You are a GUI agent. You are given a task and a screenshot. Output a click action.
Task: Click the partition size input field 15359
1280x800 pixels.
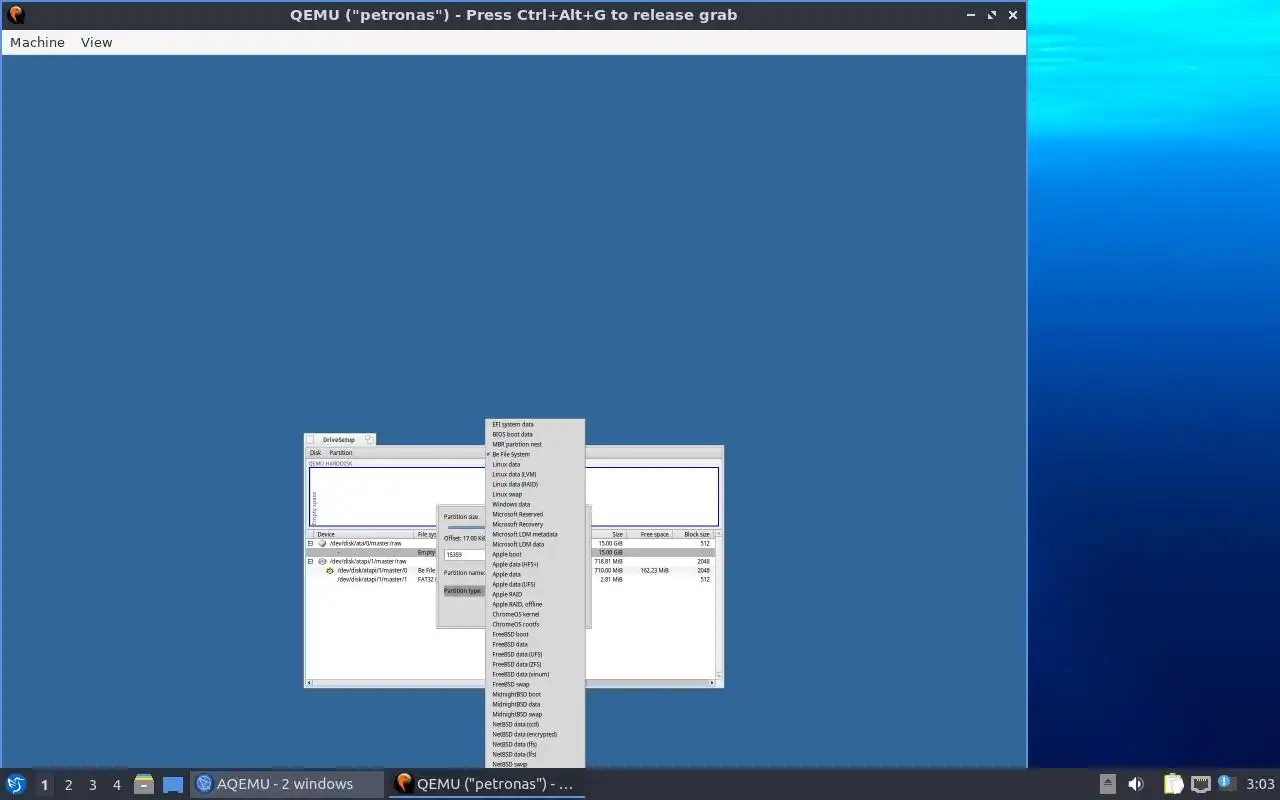[x=464, y=554]
